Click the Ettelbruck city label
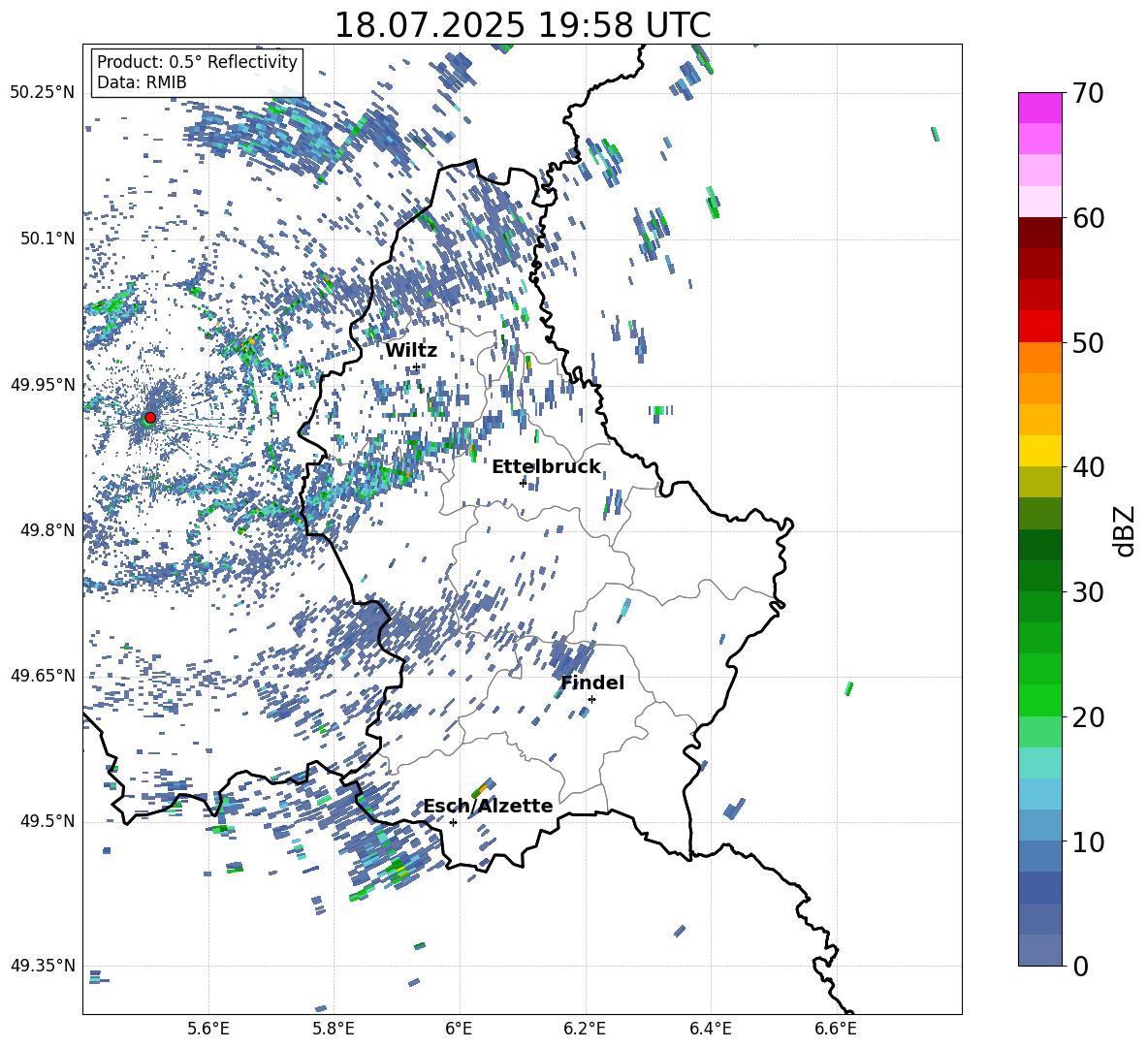This screenshot has width=1148, height=1048. pos(546,467)
